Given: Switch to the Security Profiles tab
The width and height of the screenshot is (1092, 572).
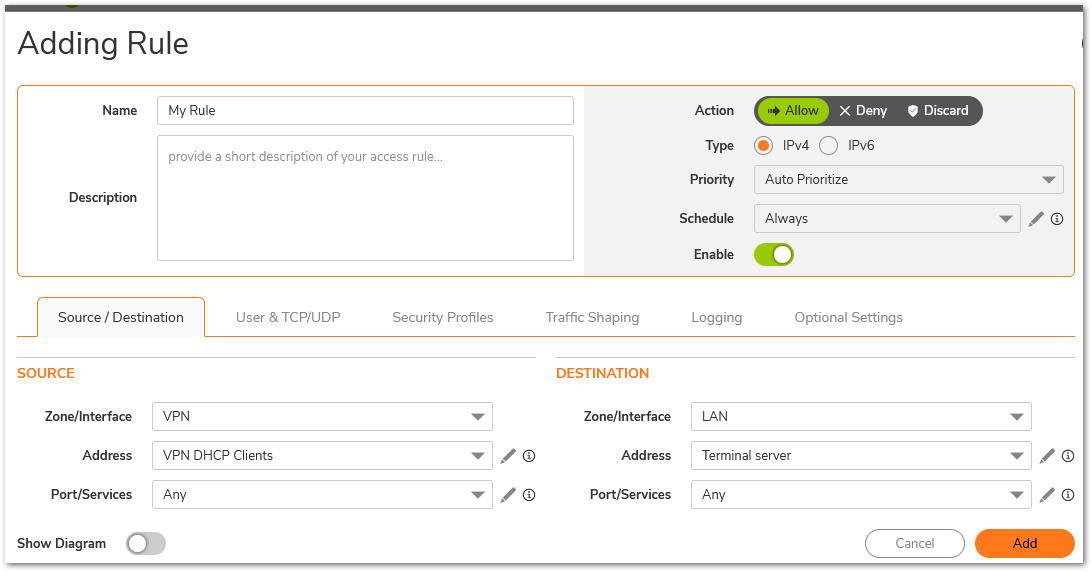Looking at the screenshot, I should point(442,318).
